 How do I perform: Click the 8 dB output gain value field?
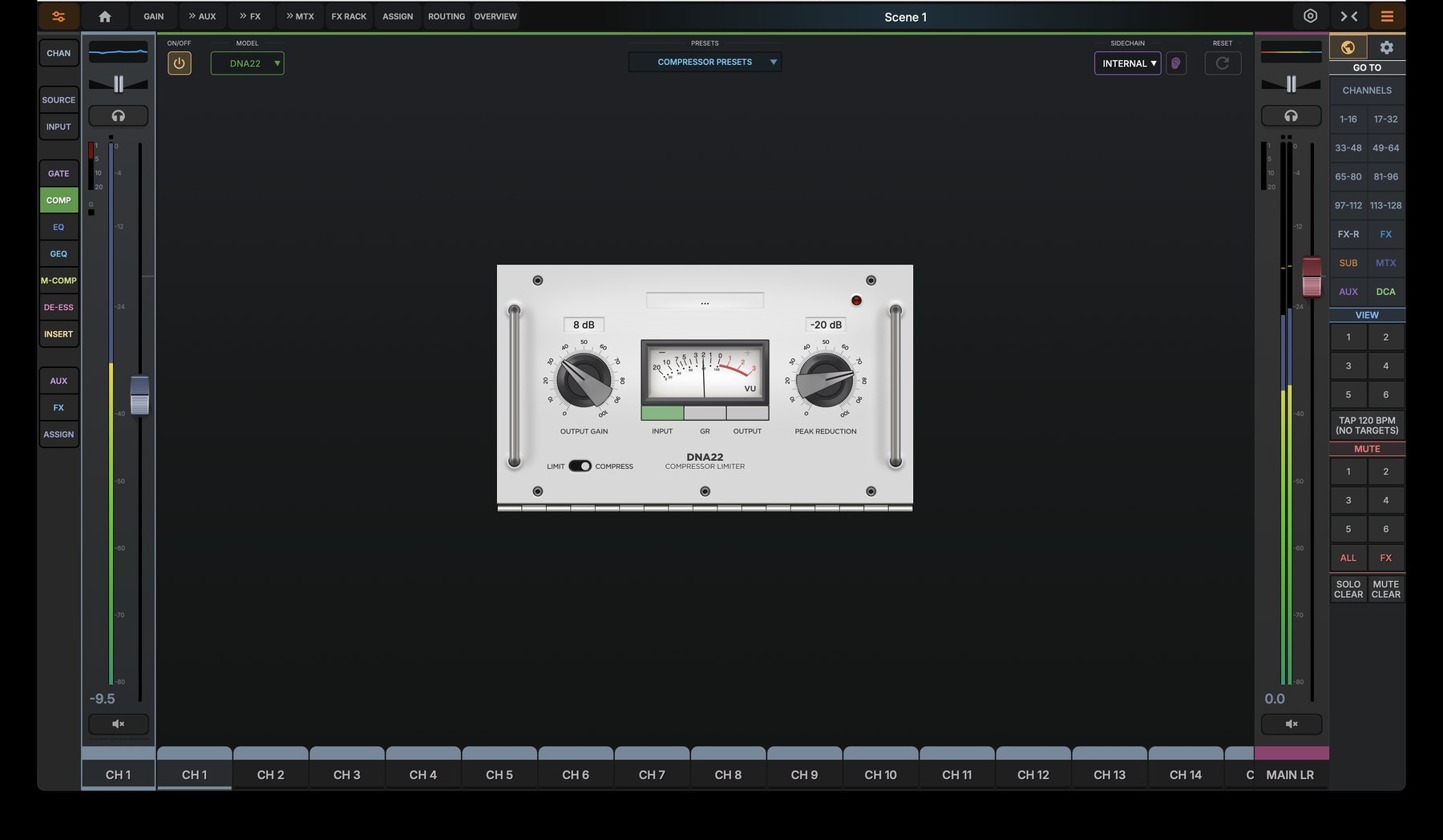click(x=584, y=325)
